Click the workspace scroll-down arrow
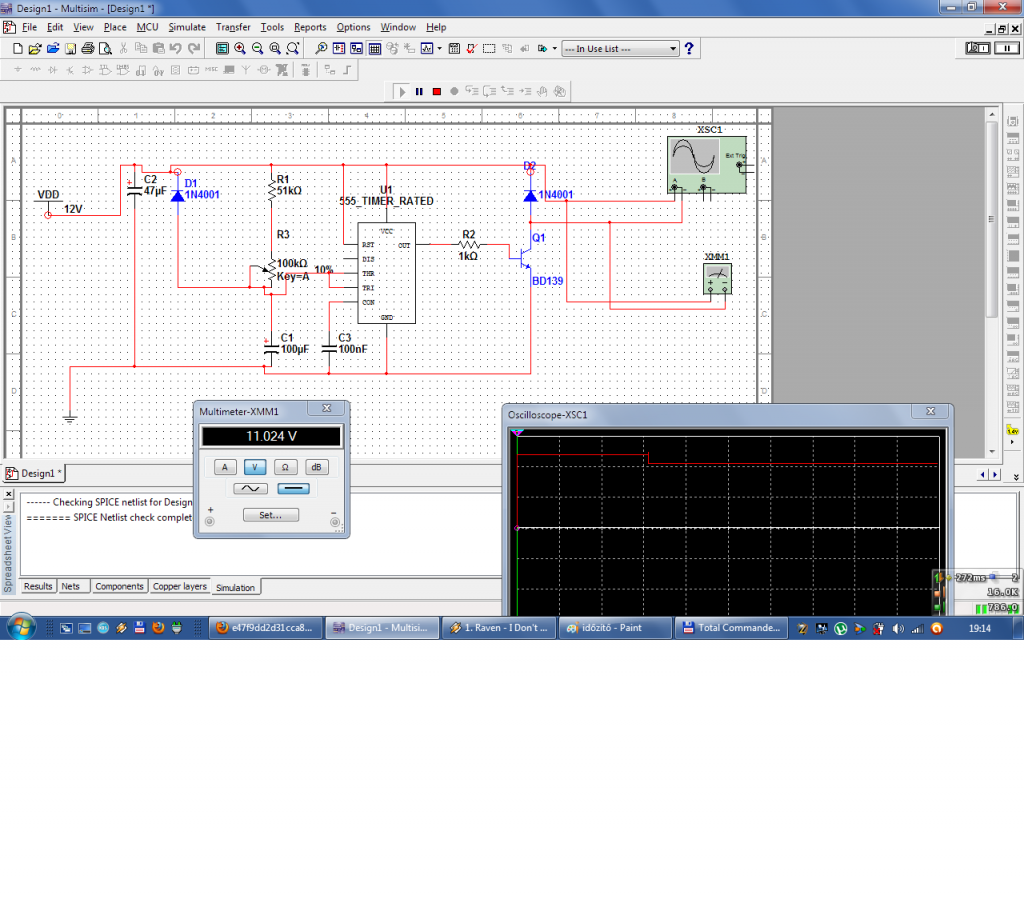This screenshot has height=915, width=1024. point(992,451)
